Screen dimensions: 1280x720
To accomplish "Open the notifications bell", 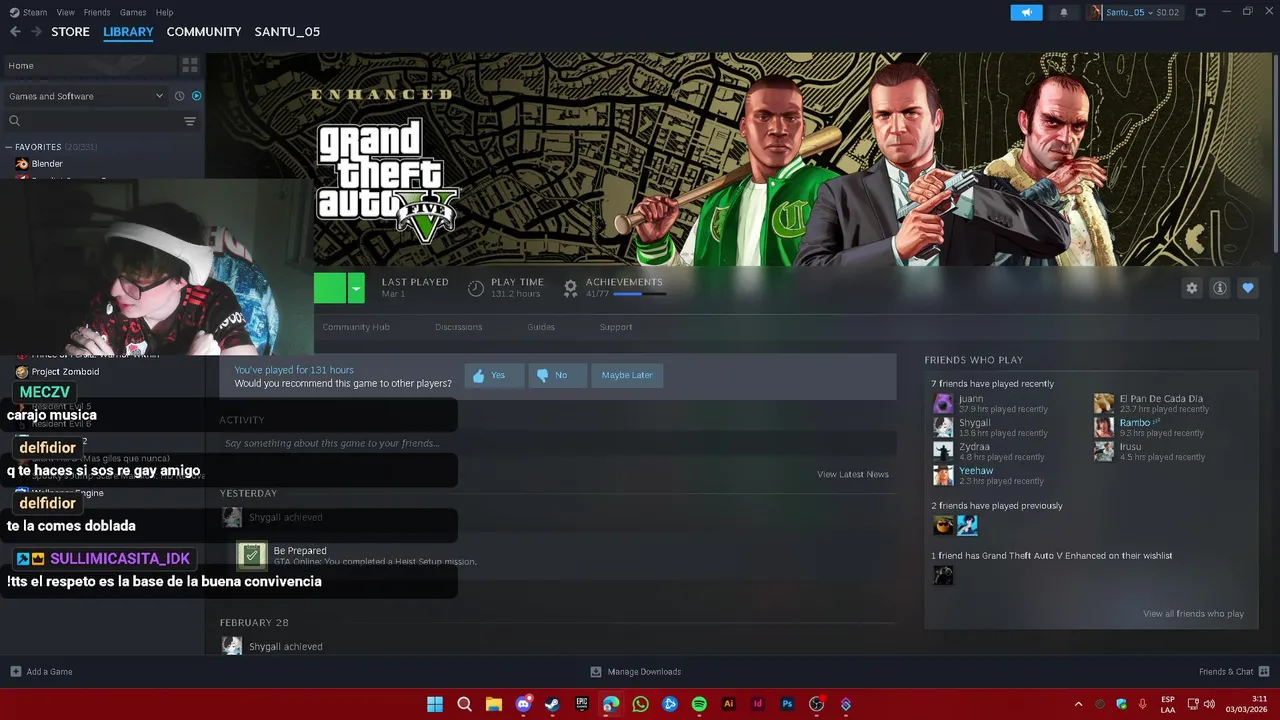I will pyautogui.click(x=1063, y=12).
